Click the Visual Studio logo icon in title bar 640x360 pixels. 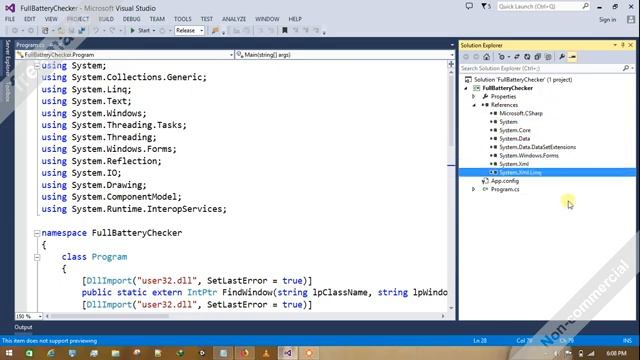[10, 8]
